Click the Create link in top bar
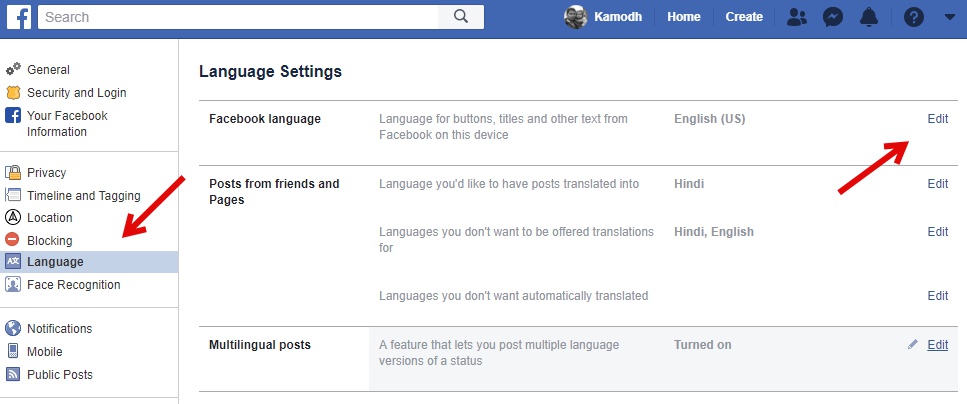The image size is (967, 404). [744, 17]
